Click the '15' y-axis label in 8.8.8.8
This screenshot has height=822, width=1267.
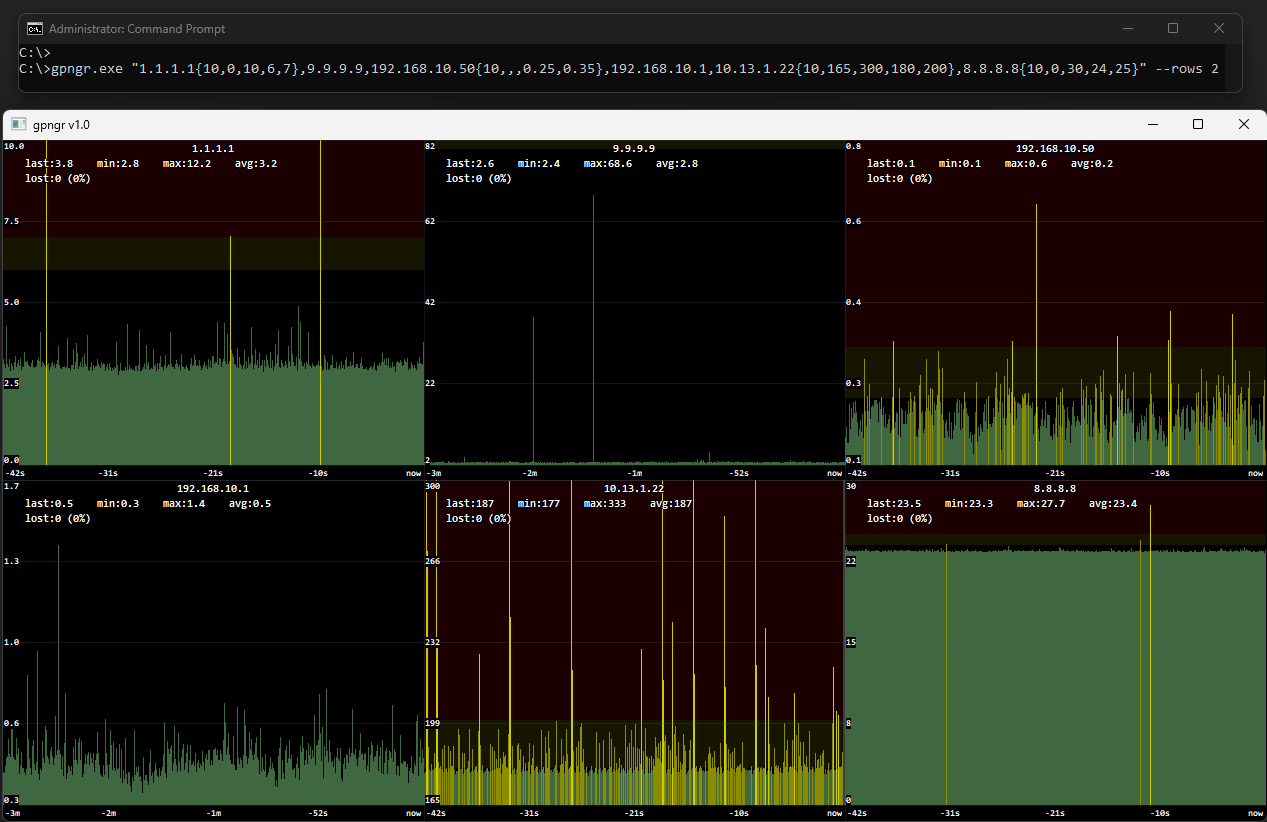point(851,641)
